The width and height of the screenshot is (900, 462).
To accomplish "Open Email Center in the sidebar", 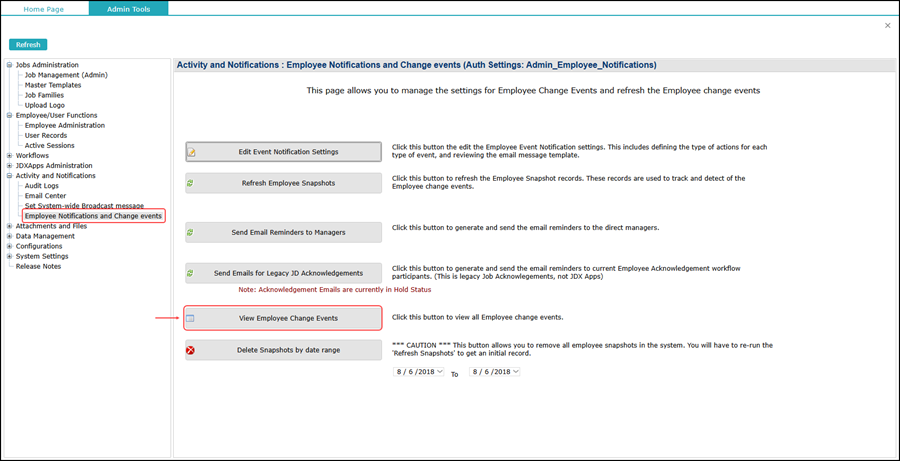I will point(45,196).
